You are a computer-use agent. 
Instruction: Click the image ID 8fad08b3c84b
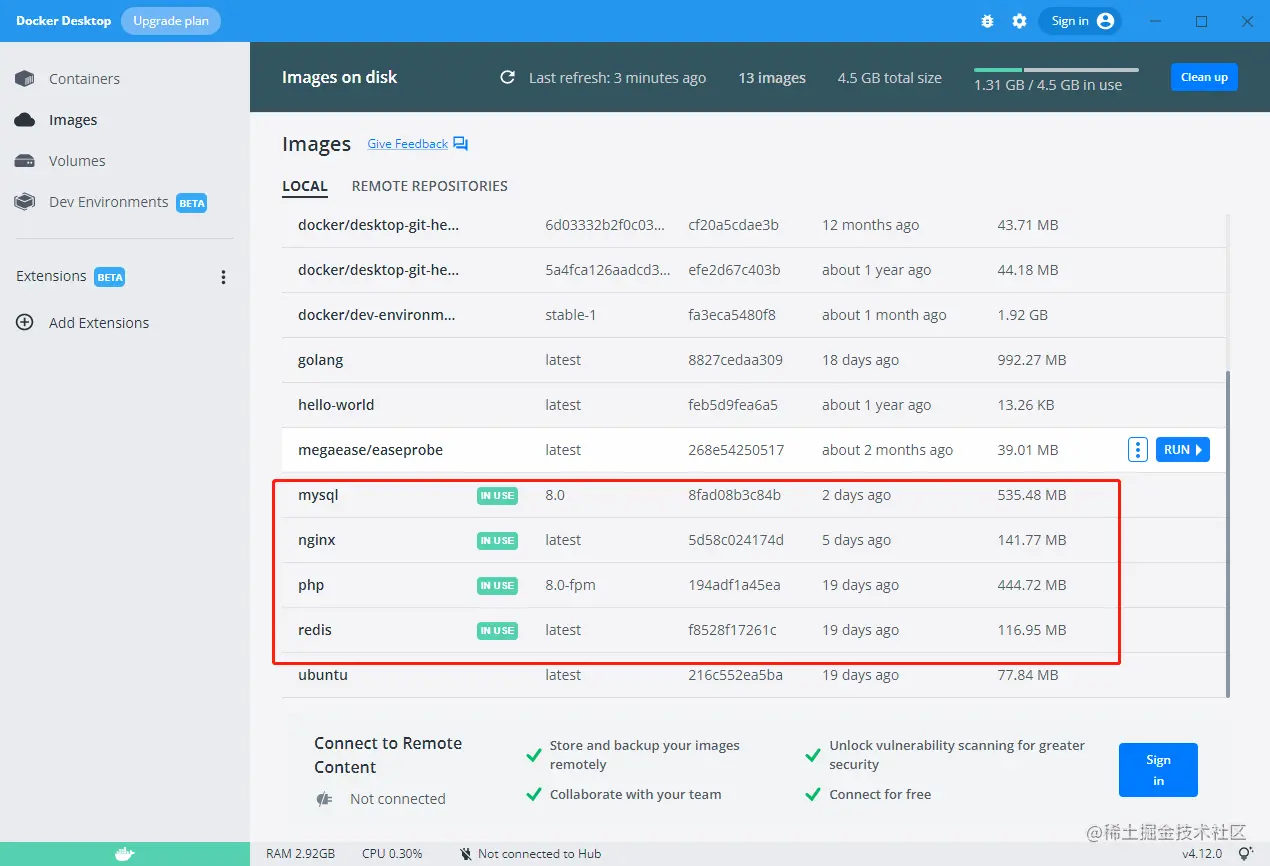(734, 495)
